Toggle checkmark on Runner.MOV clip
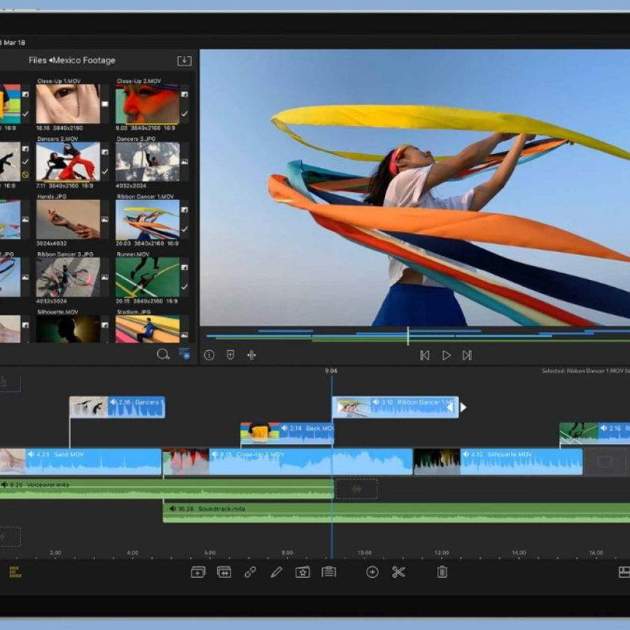The width and height of the screenshot is (630, 630). (185, 289)
